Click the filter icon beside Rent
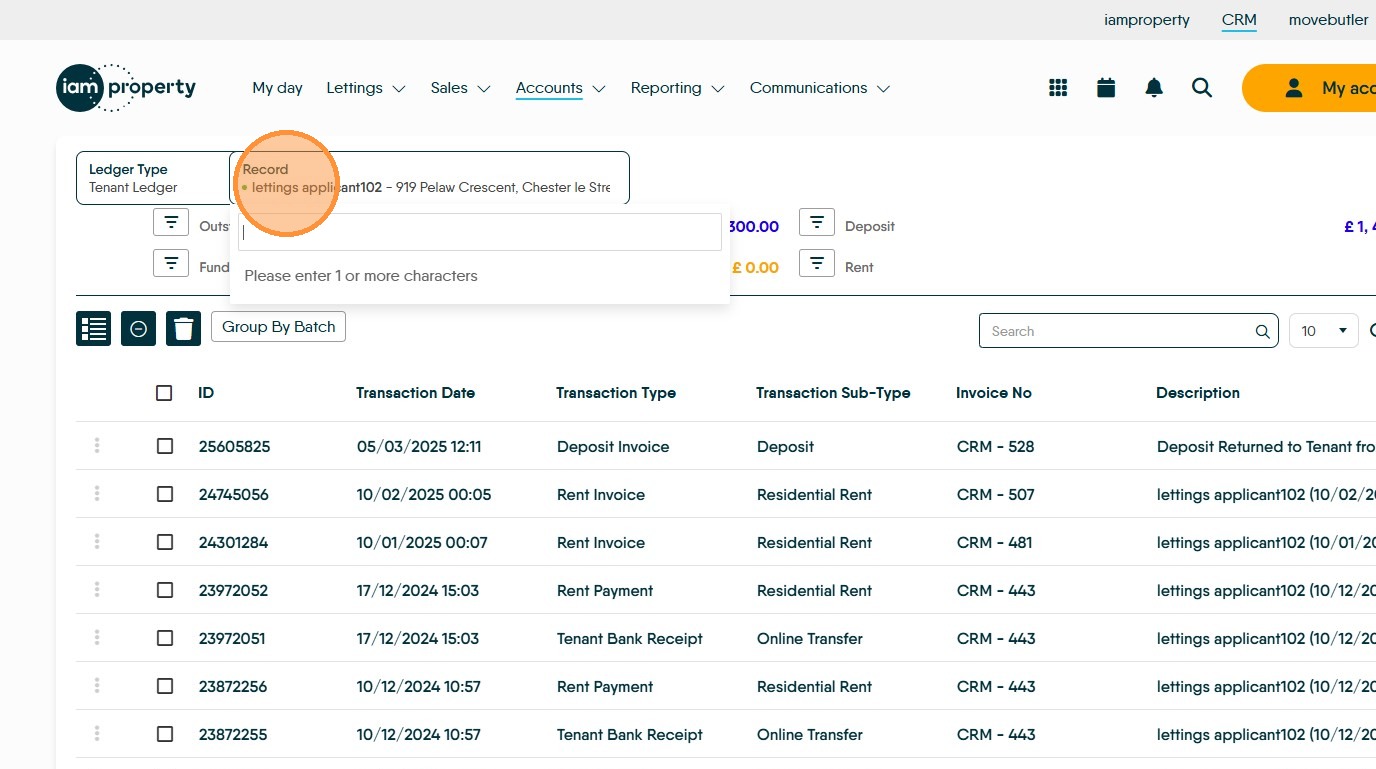 click(816, 264)
